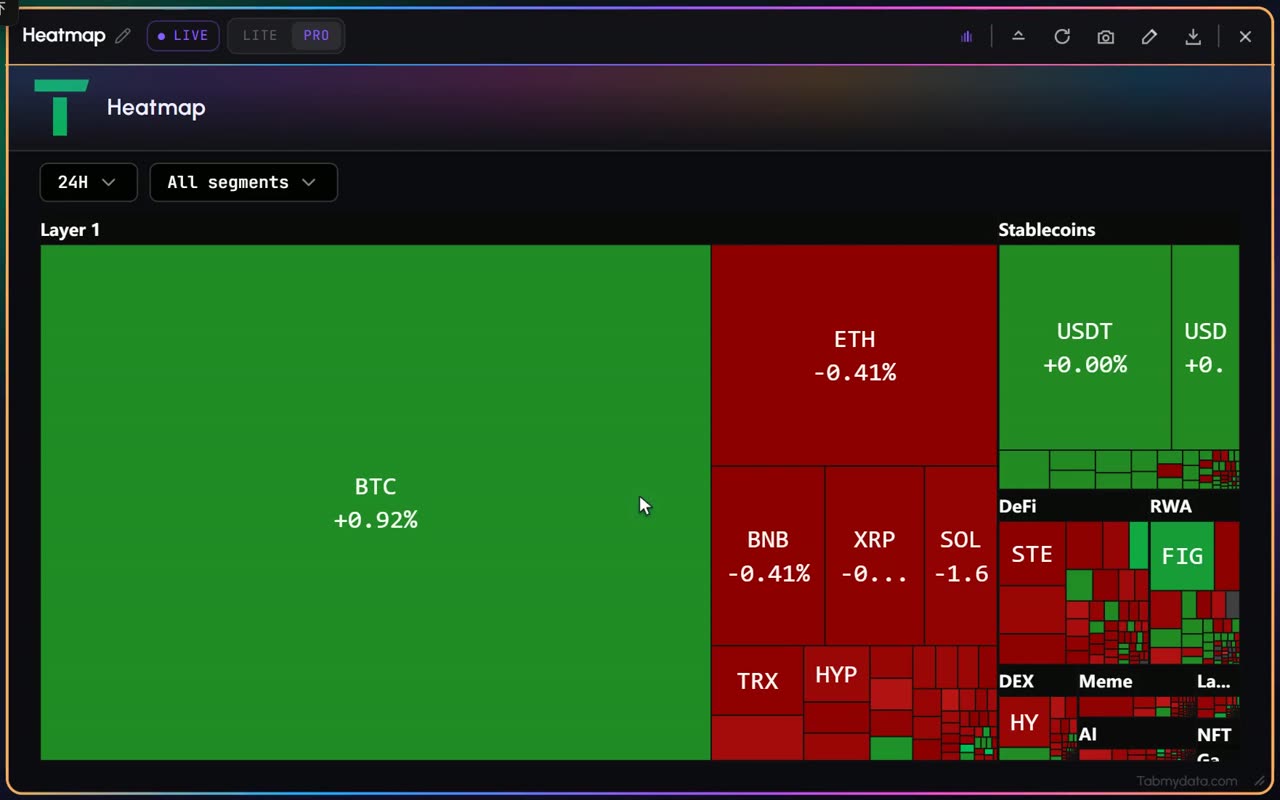Close the Heatmap panel

(x=1245, y=36)
